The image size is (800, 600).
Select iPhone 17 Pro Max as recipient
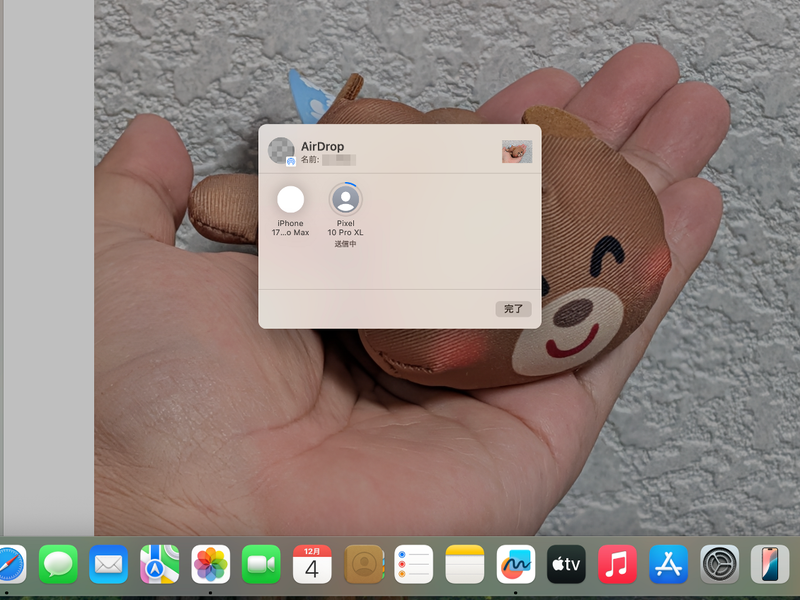[290, 200]
